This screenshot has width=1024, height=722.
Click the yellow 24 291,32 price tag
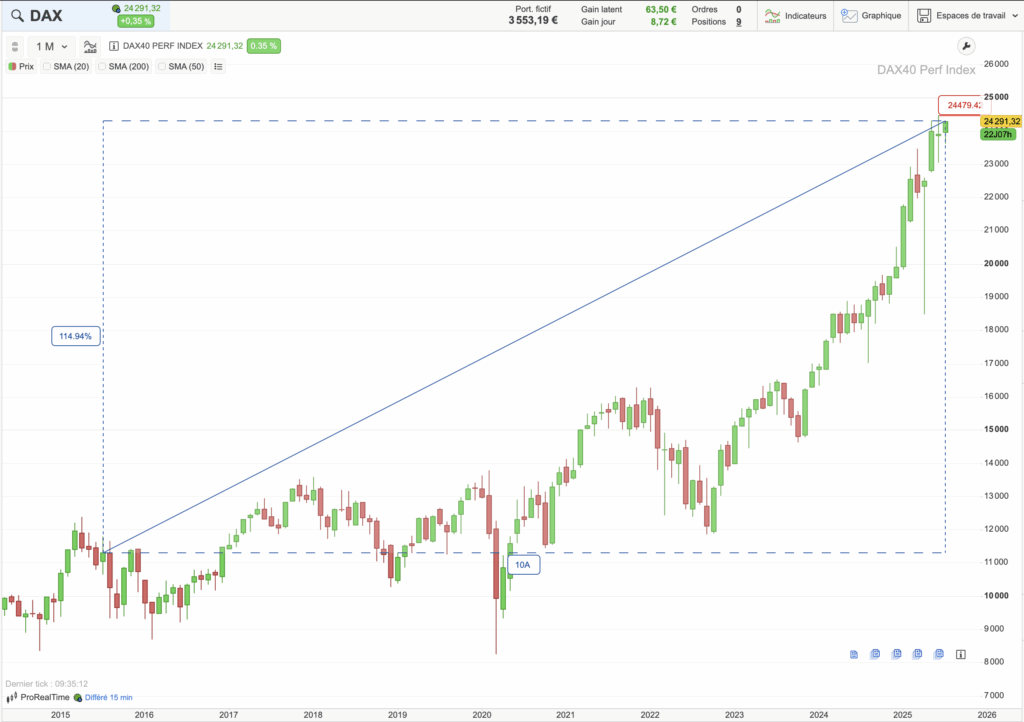(x=1001, y=121)
